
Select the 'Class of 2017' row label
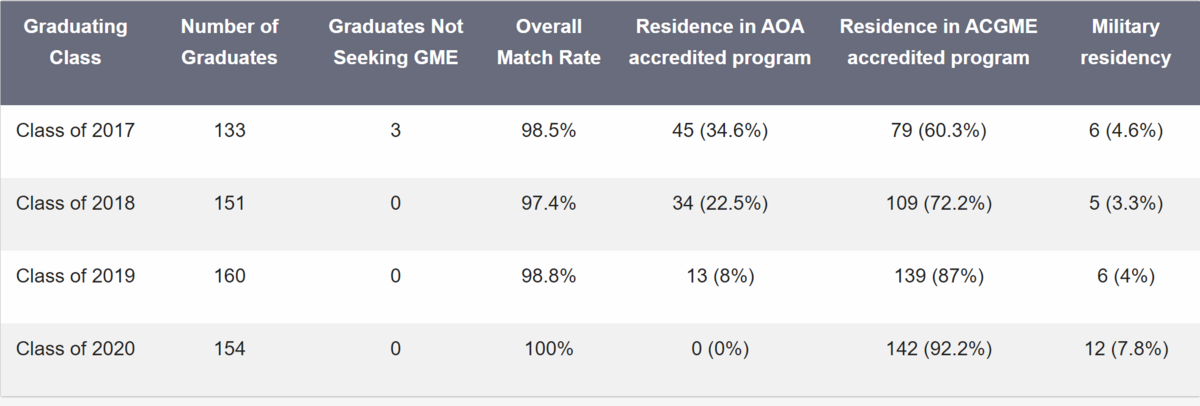(x=75, y=130)
